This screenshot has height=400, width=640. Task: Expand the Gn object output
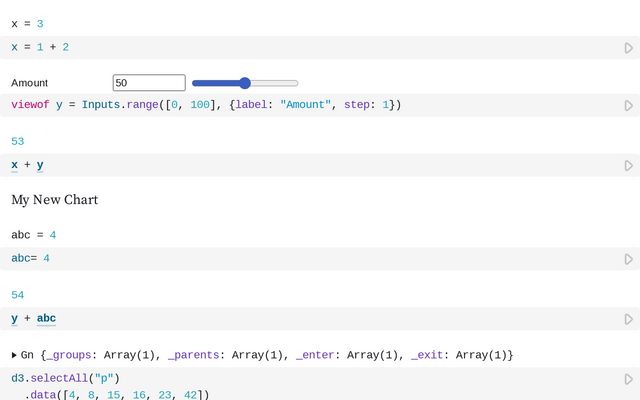coord(14,355)
